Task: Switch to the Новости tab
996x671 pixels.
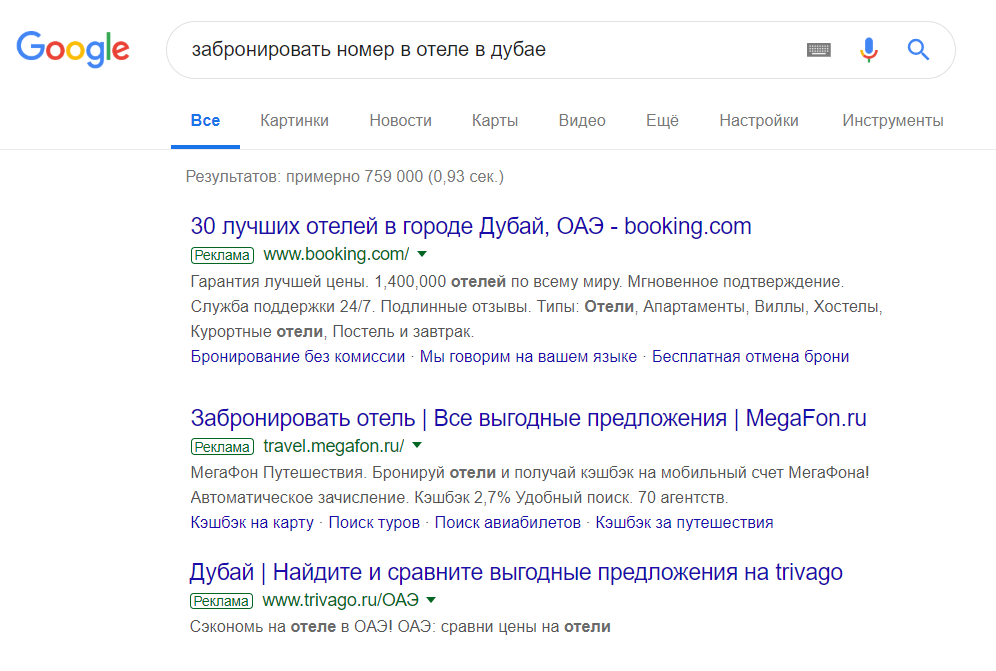Action: tap(400, 121)
